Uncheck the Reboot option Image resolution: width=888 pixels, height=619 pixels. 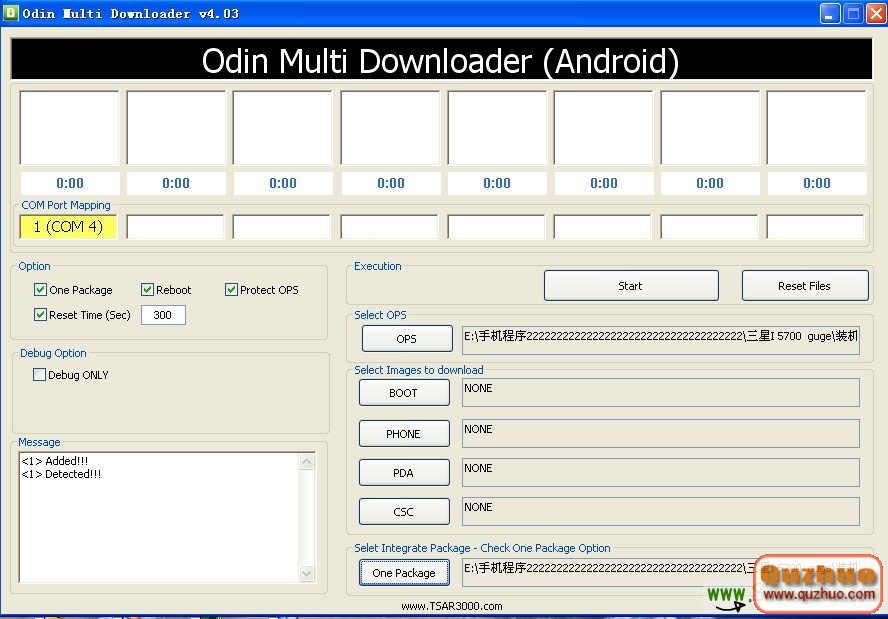147,290
